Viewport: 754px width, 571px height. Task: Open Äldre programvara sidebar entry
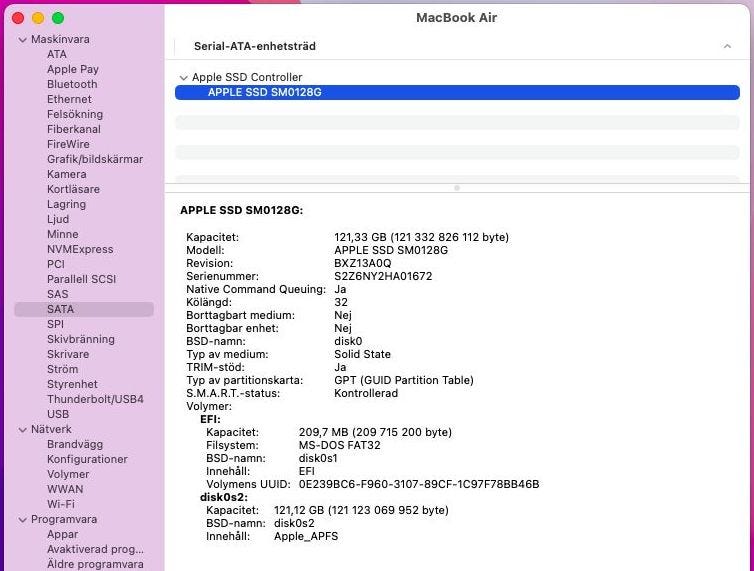95,564
